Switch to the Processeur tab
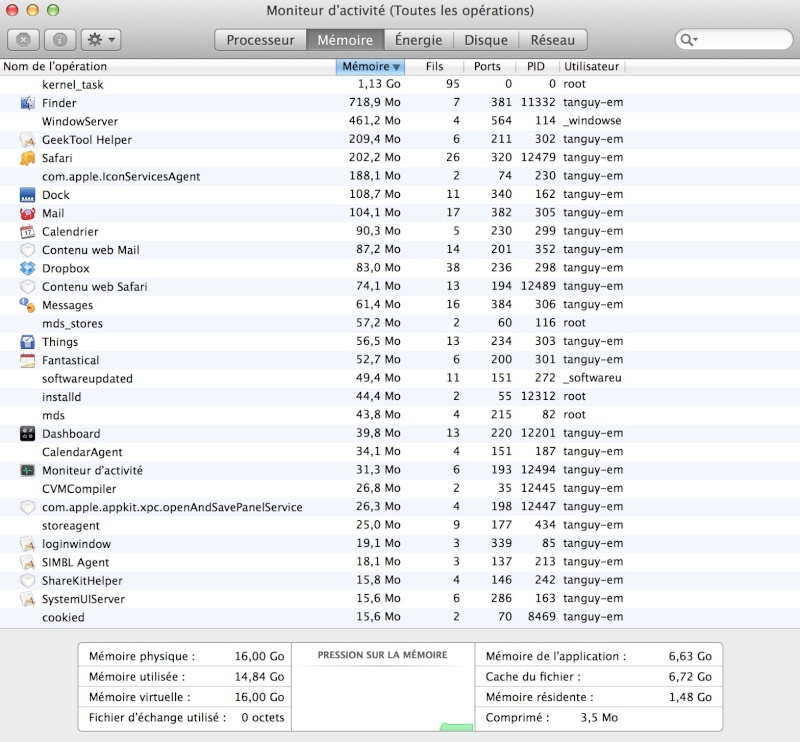The height and width of the screenshot is (742, 800). click(x=260, y=40)
